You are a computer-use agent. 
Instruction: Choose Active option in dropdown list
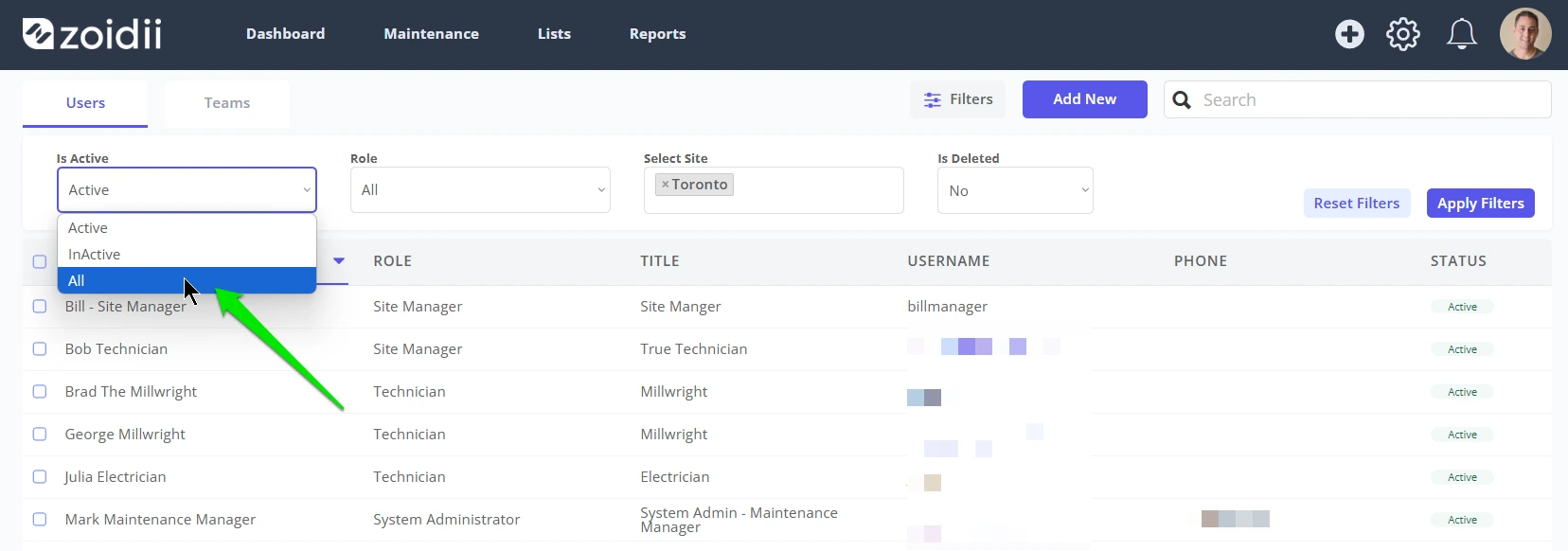(187, 228)
